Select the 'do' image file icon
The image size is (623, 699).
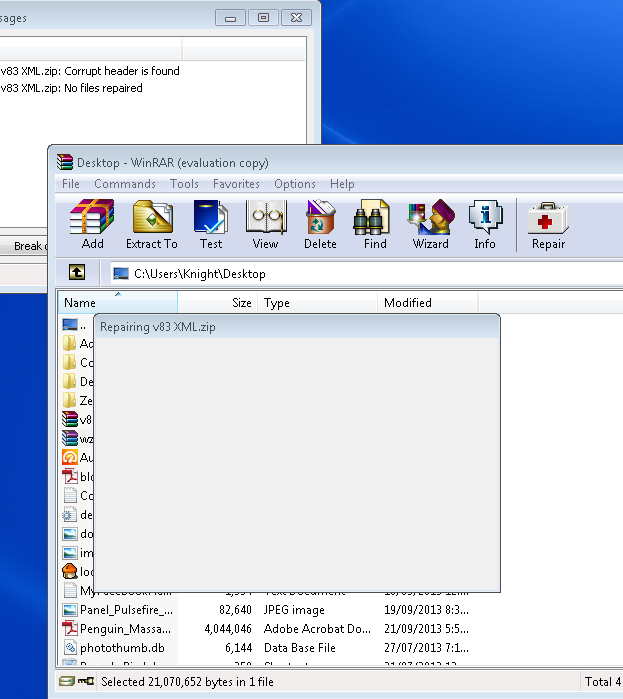(x=70, y=534)
